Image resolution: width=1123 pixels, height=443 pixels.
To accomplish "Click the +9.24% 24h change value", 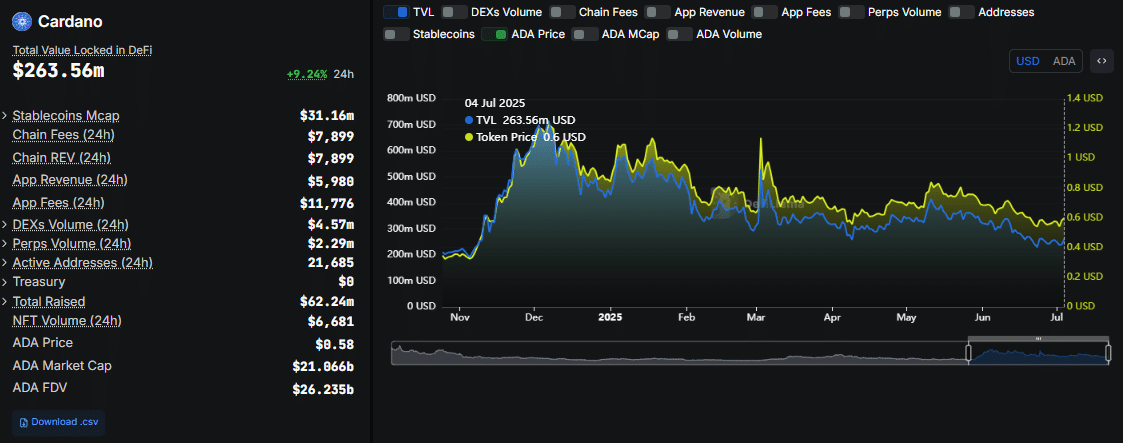I will 307,74.
